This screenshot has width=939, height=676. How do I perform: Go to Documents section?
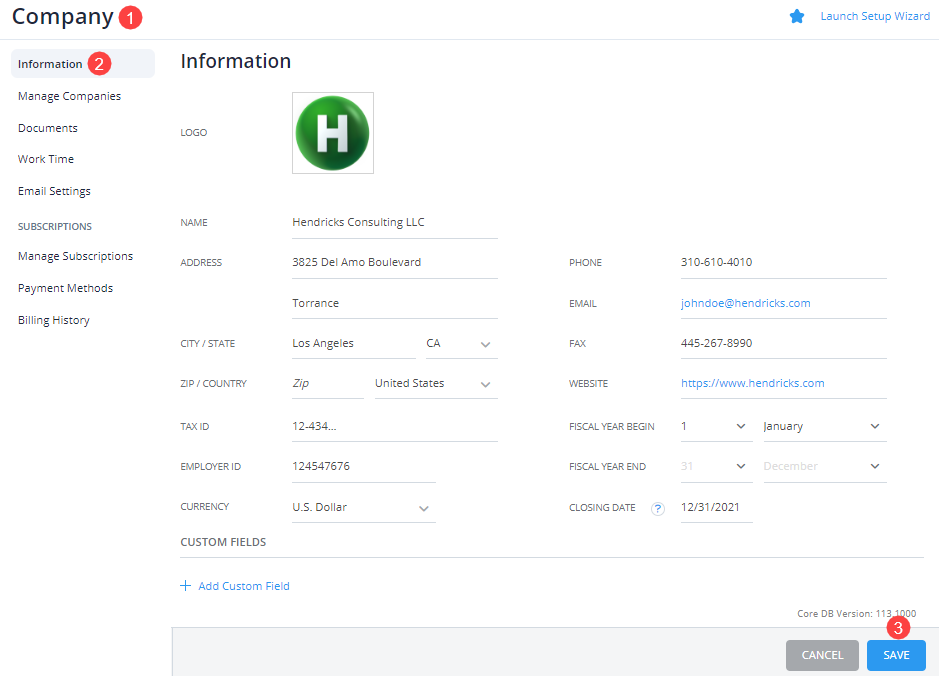(x=48, y=128)
